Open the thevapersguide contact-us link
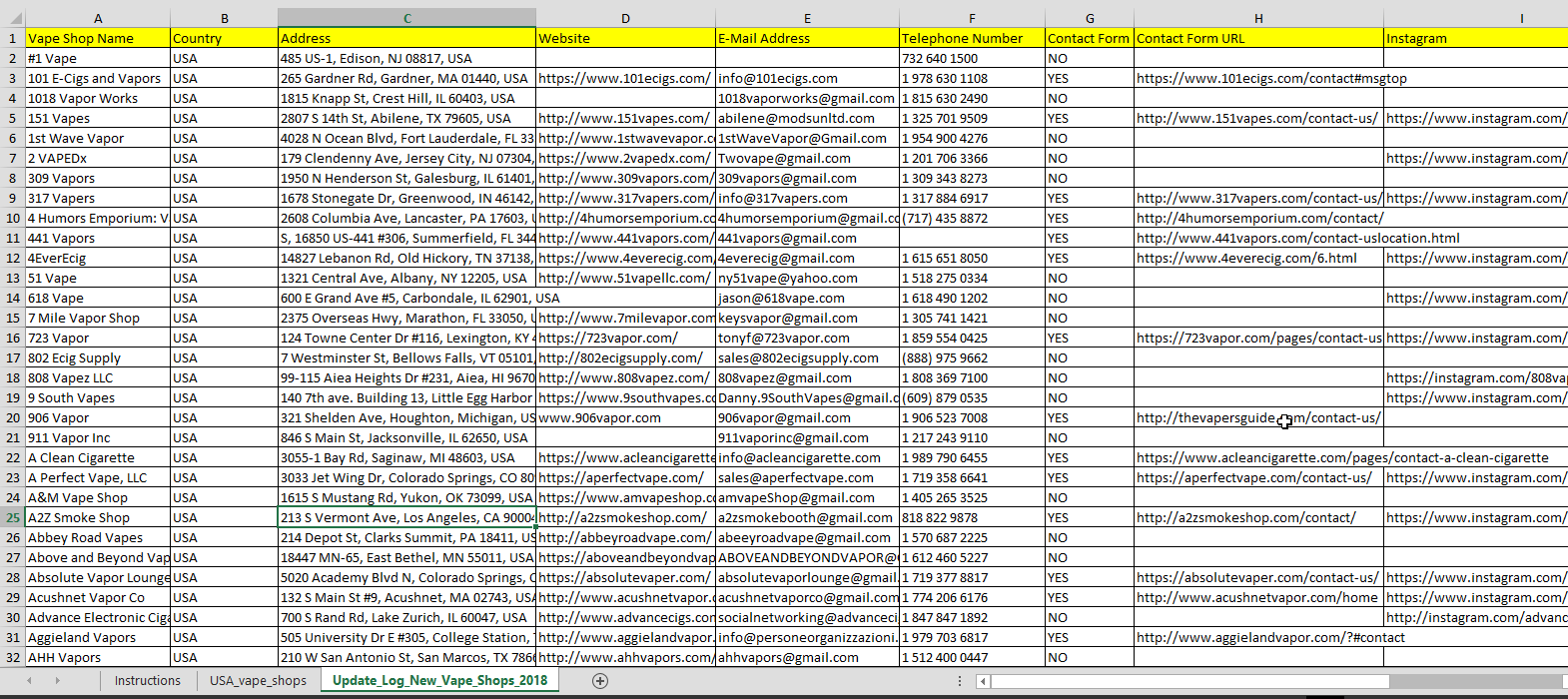Image resolution: width=1568 pixels, height=699 pixels. pyautogui.click(x=1257, y=417)
